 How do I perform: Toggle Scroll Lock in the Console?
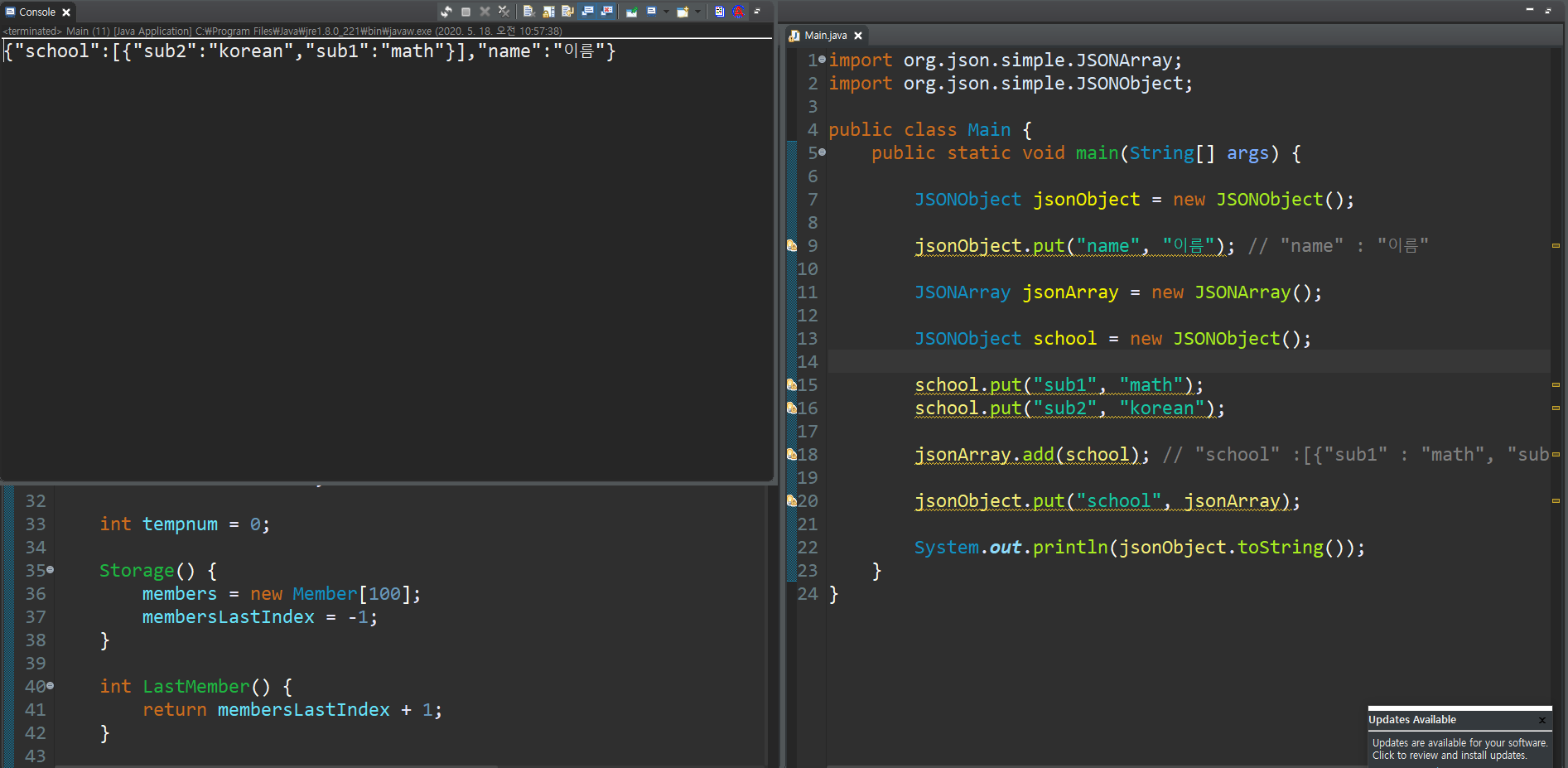coord(548,12)
